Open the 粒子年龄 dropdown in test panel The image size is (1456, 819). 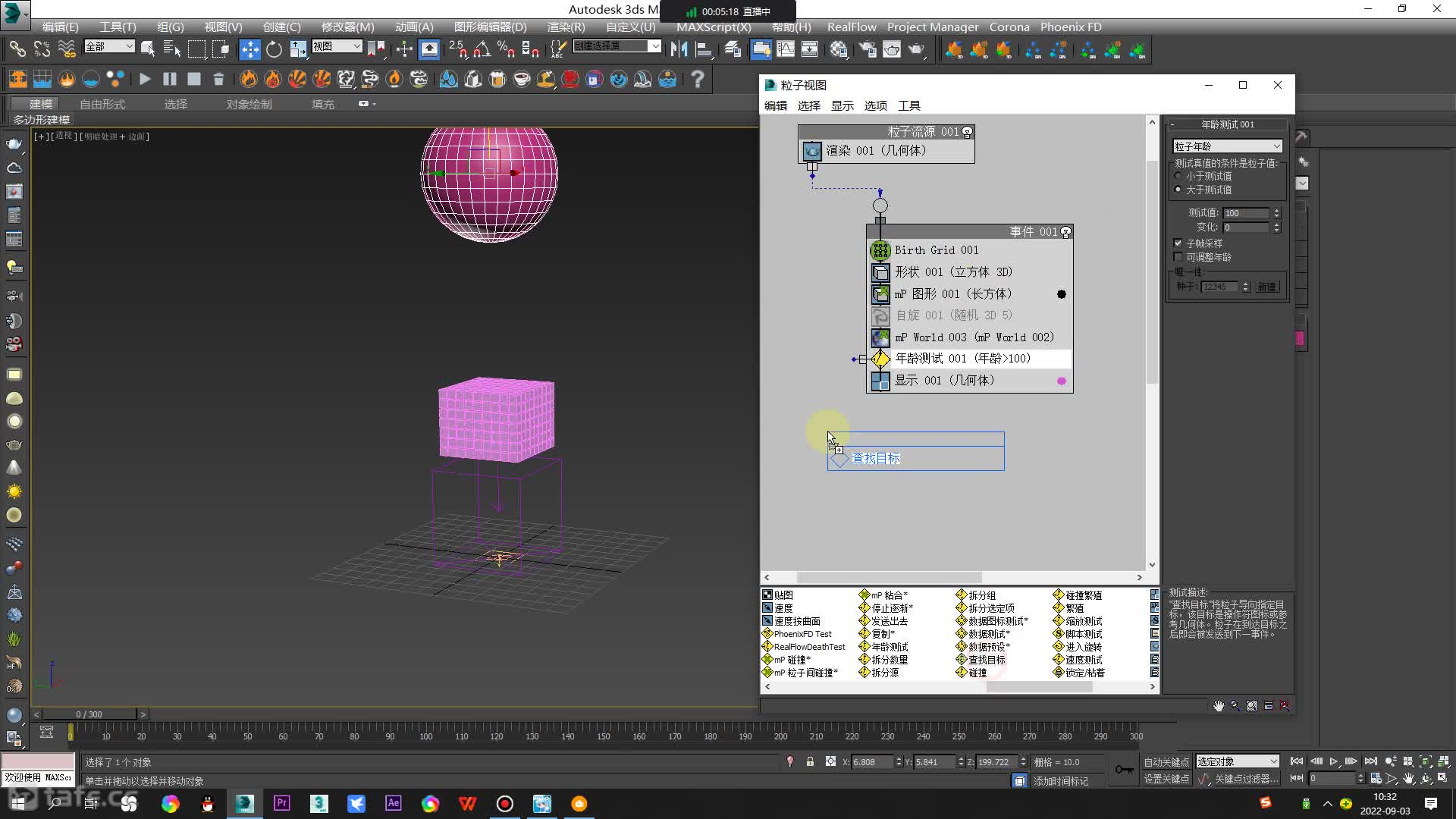[x=1227, y=146]
